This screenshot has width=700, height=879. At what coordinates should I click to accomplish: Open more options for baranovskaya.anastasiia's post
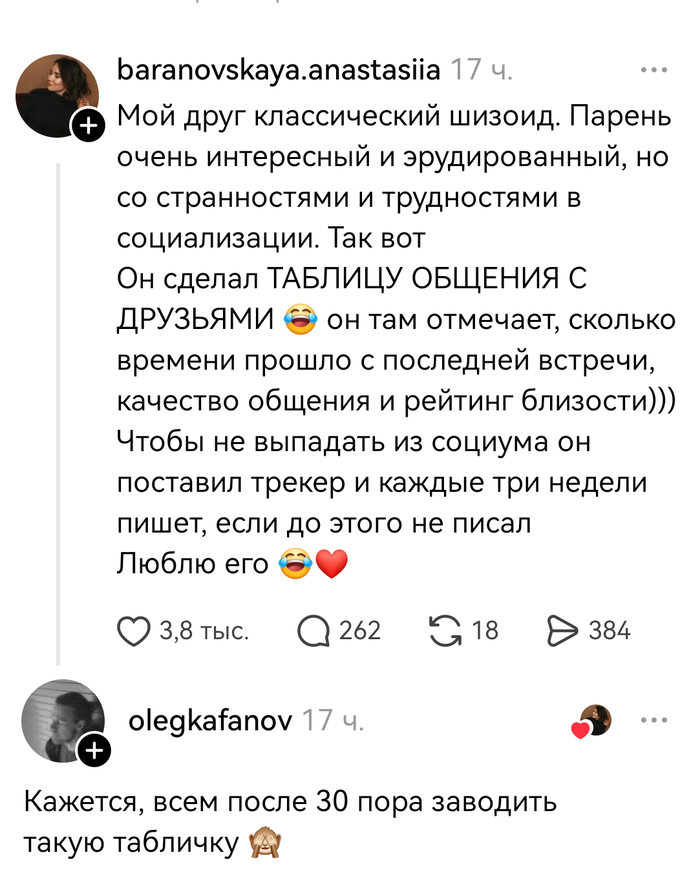tap(653, 71)
